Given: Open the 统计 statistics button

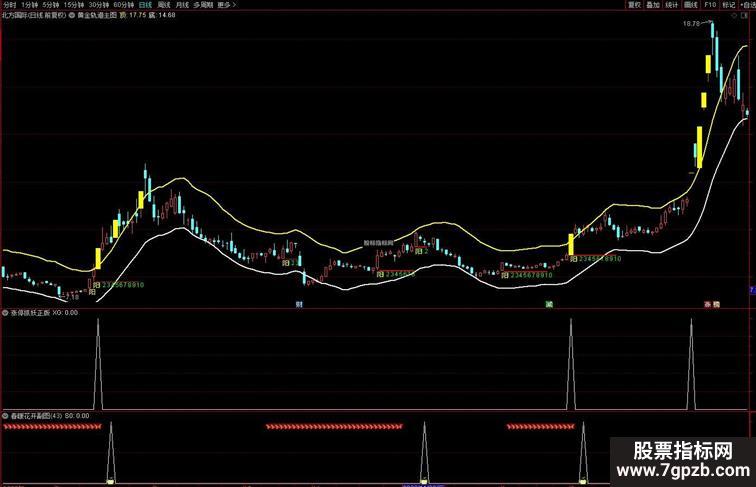Looking at the screenshot, I should (672, 4).
